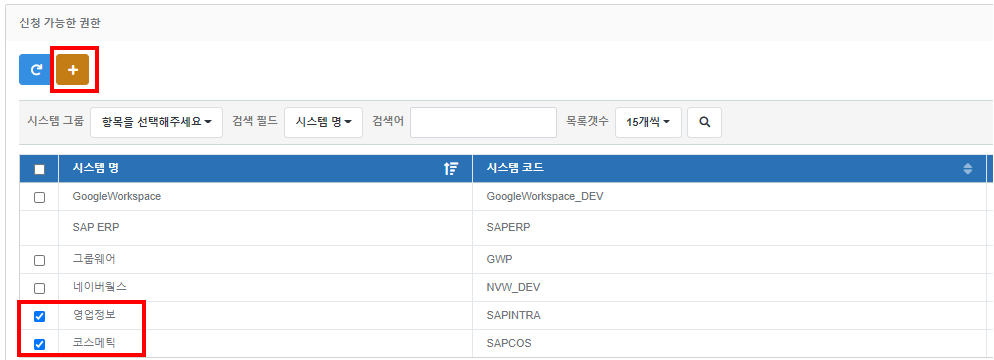The width and height of the screenshot is (994, 360).
Task: Click the 신청 가능한 권한 panel title
Action: coord(60,23)
